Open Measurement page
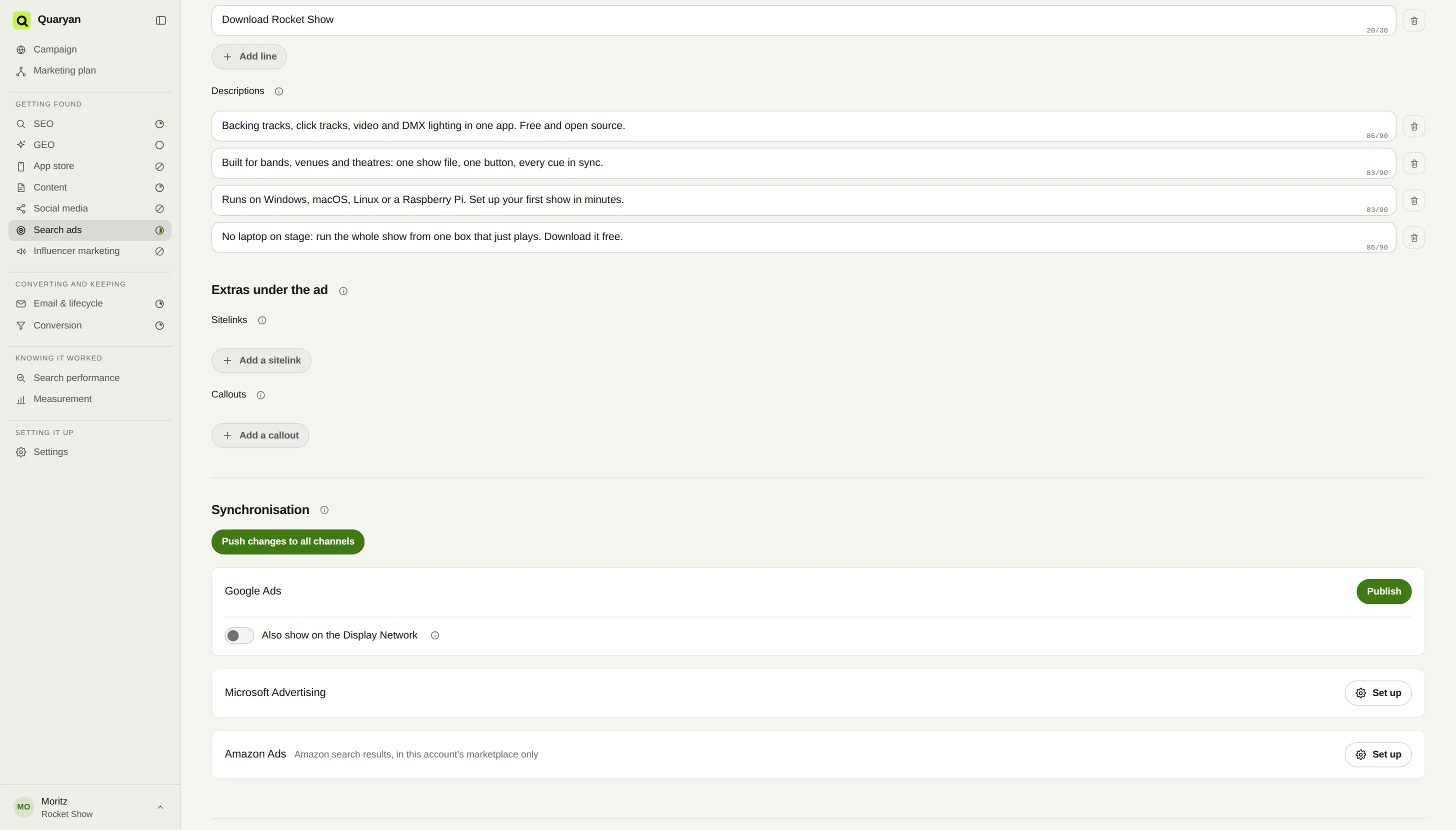Viewport: 1456px width, 830px height. tap(89, 399)
